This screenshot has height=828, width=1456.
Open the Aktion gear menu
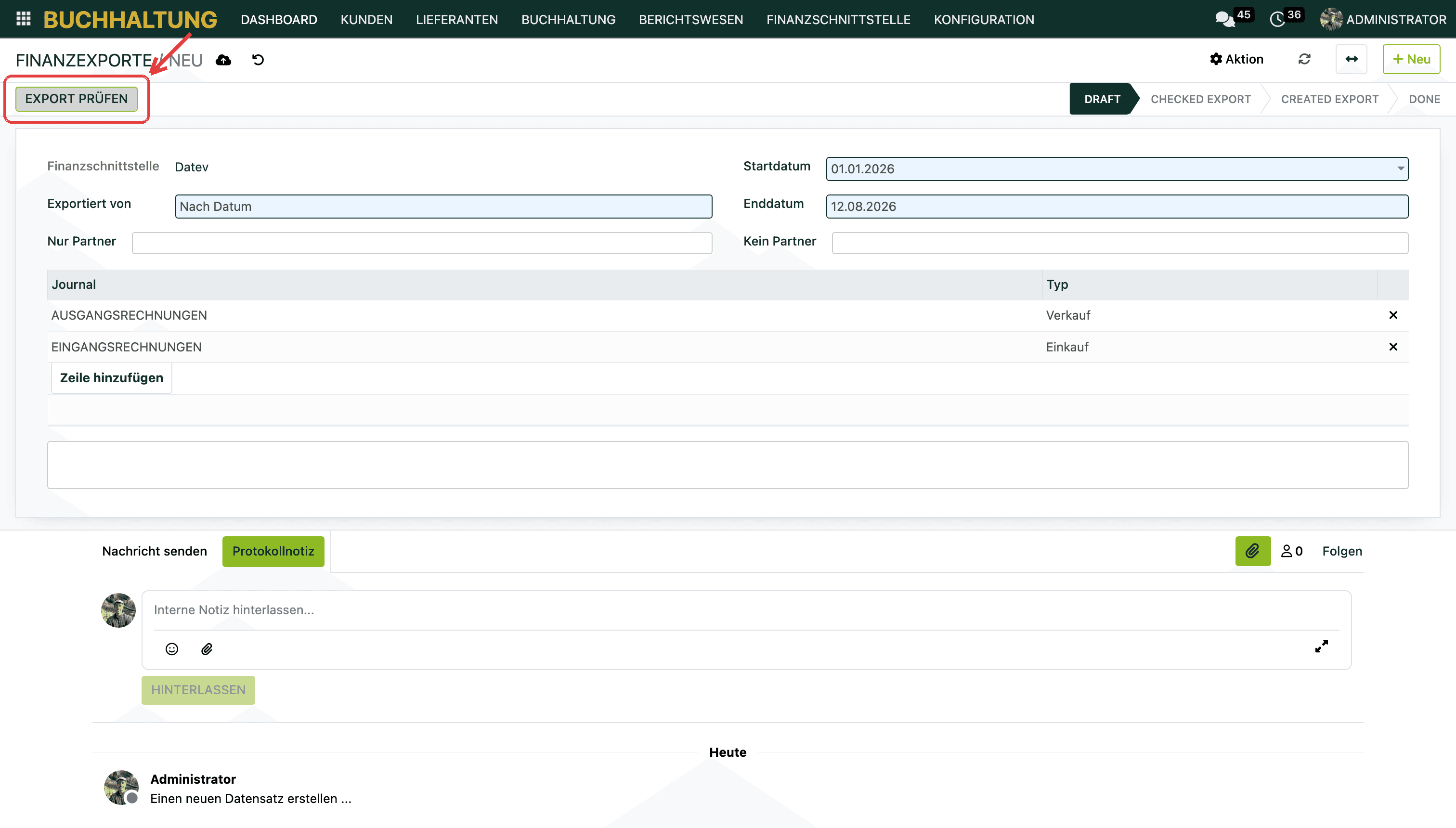click(x=1236, y=59)
